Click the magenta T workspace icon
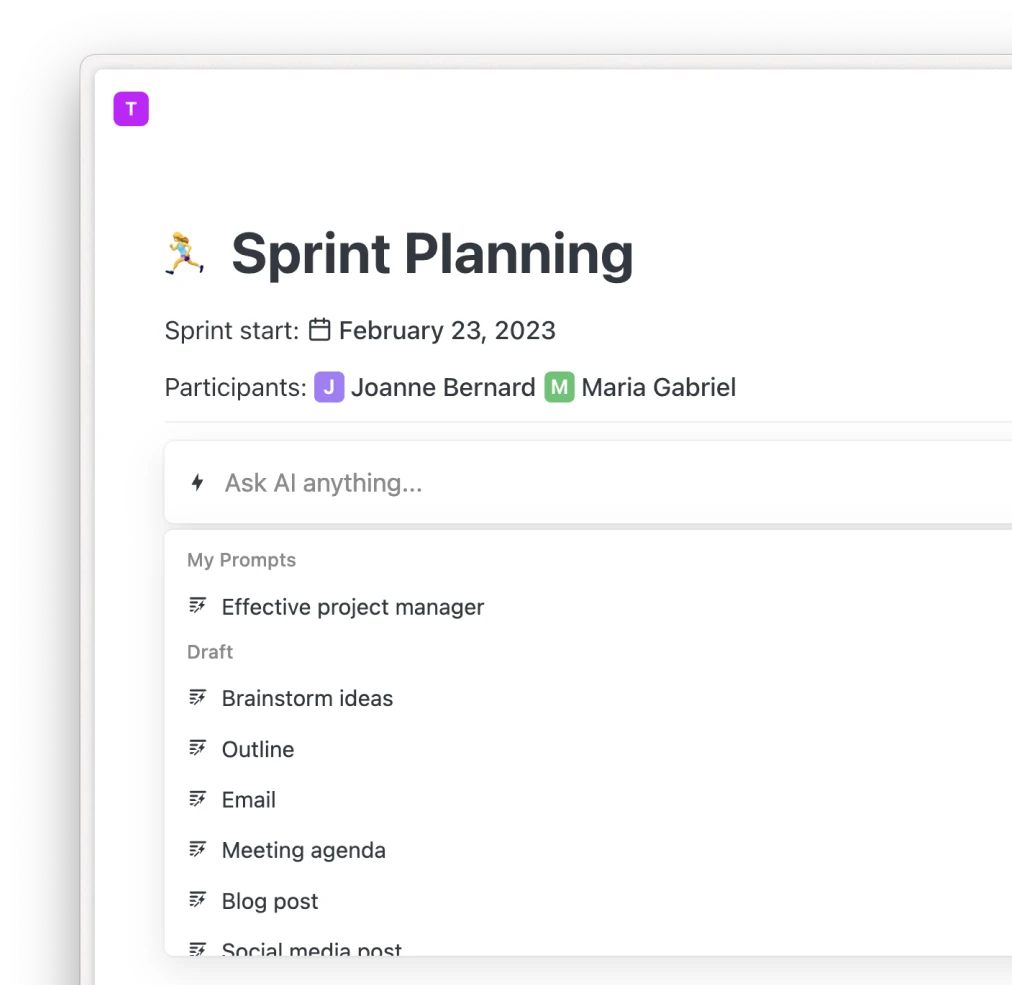The width and height of the screenshot is (1012, 985). click(x=131, y=109)
